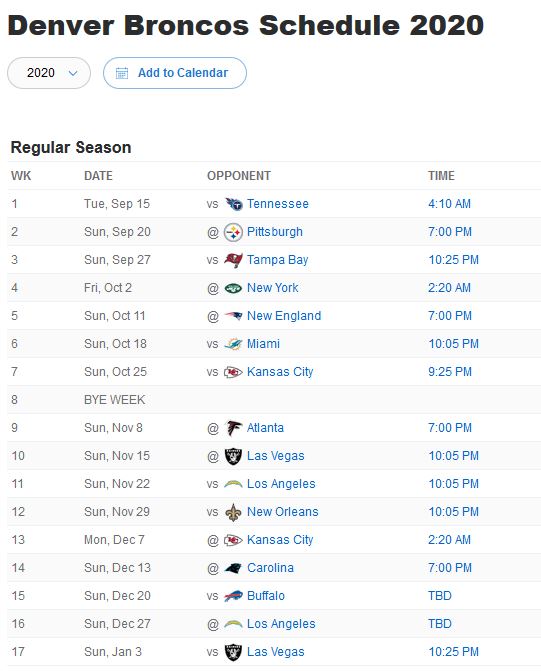Click the New Orleans Saints logo
541x671 pixels.
point(233,512)
